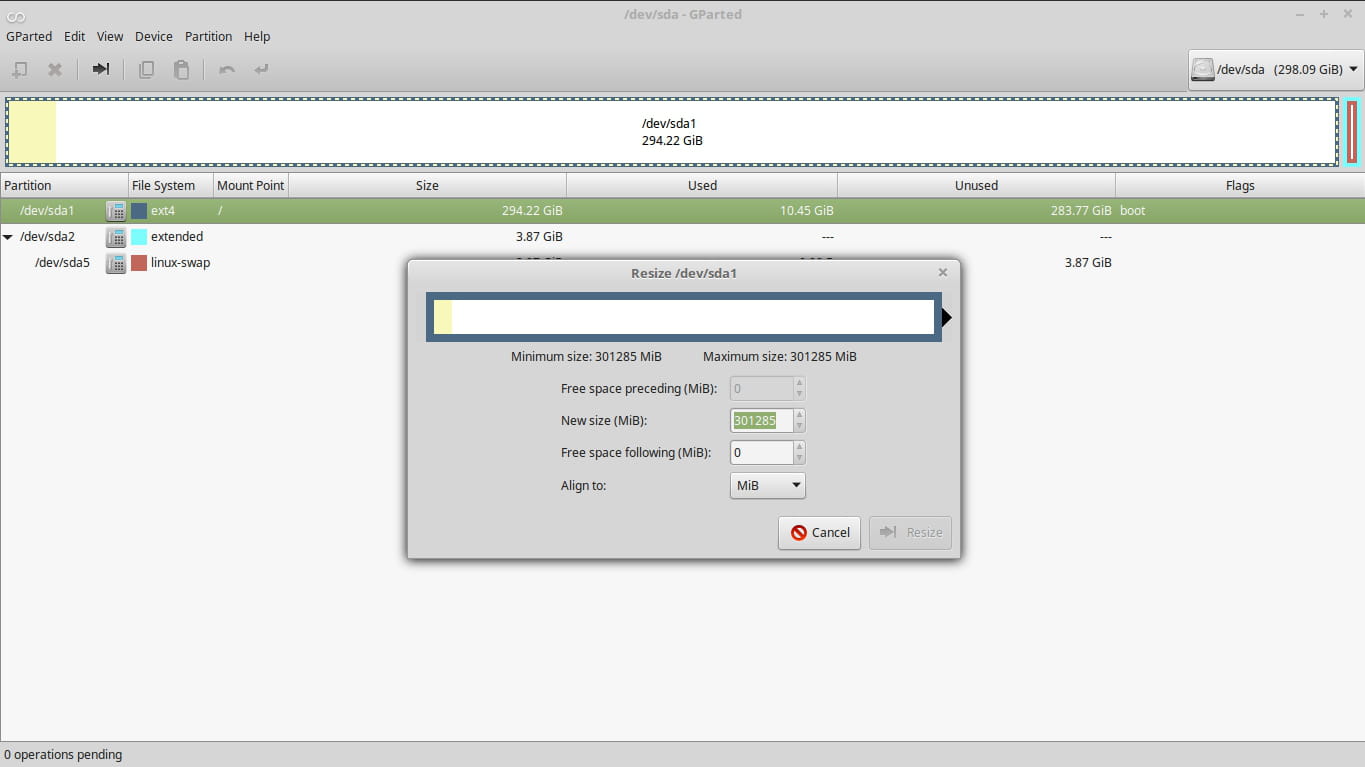Click the extended cyan color swatch
The width and height of the screenshot is (1365, 767).
pos(139,237)
